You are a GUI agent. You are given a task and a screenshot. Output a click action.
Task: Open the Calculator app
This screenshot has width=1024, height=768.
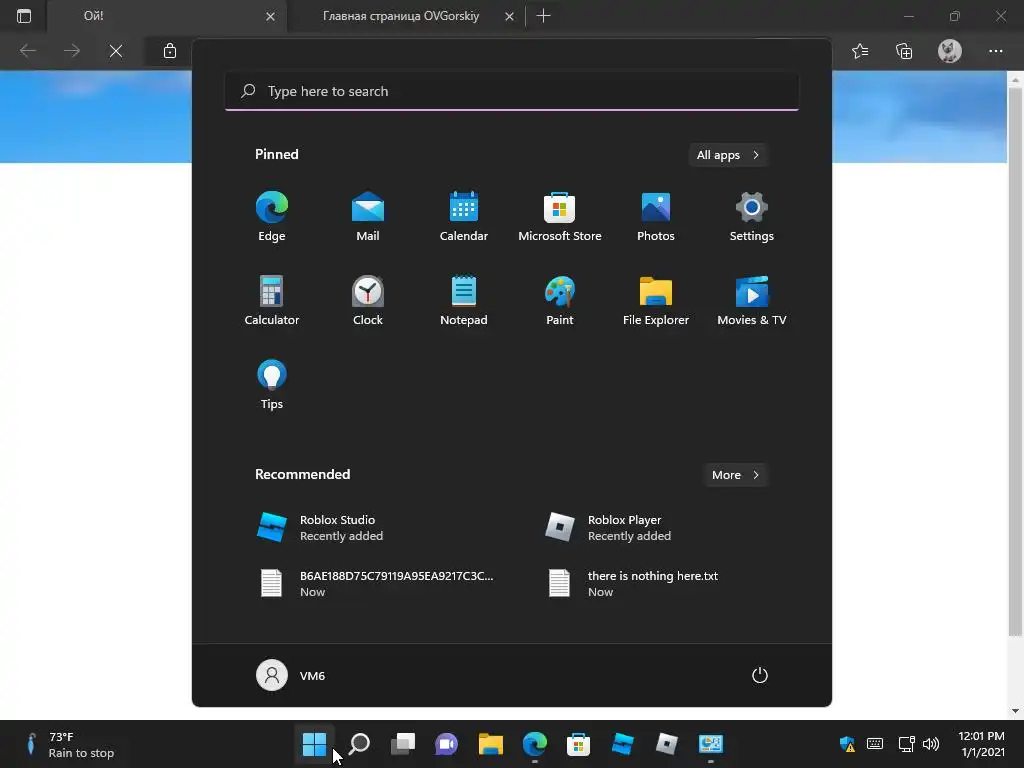coord(272,300)
